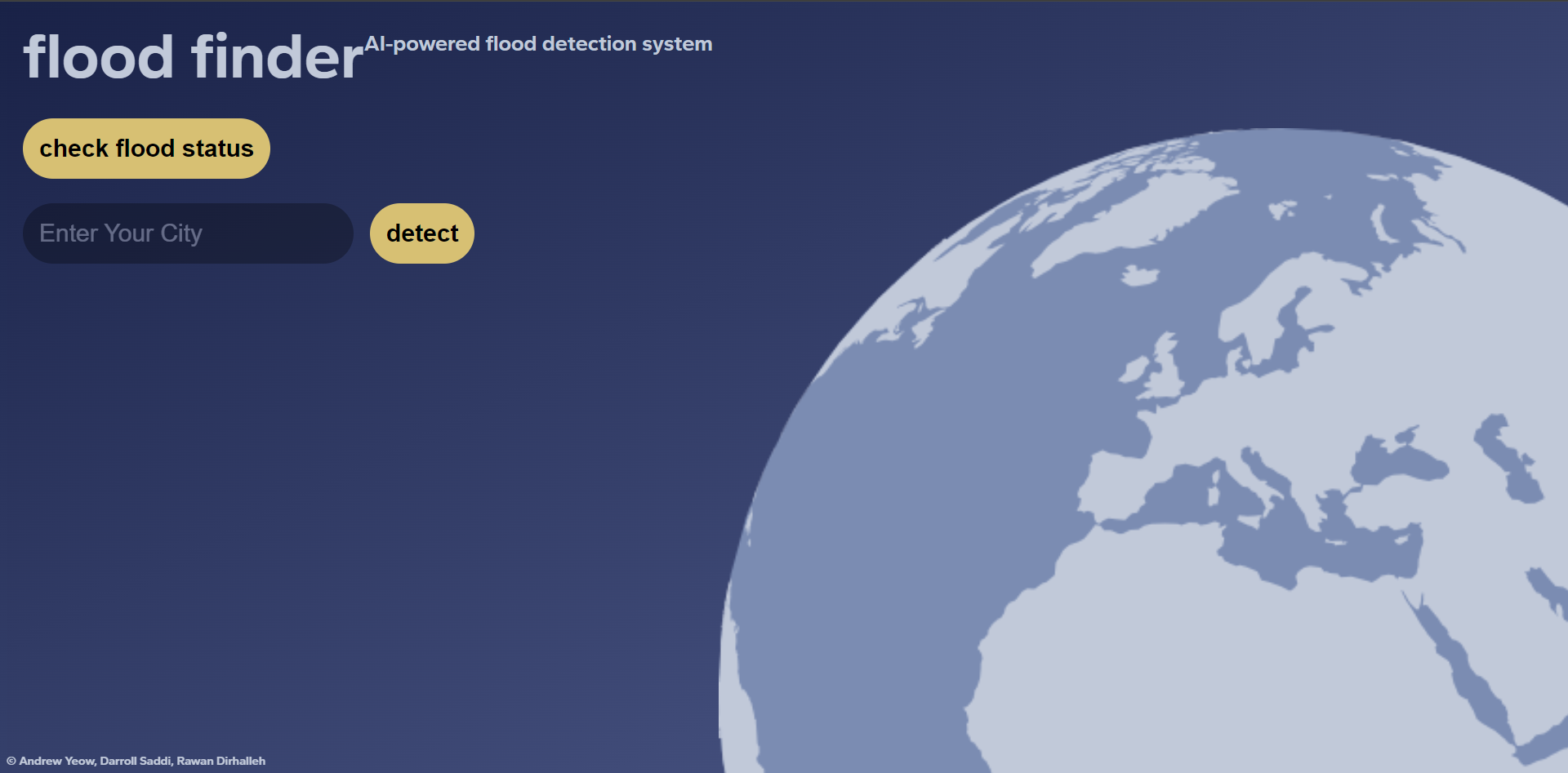Click the flood finder title

point(194,57)
